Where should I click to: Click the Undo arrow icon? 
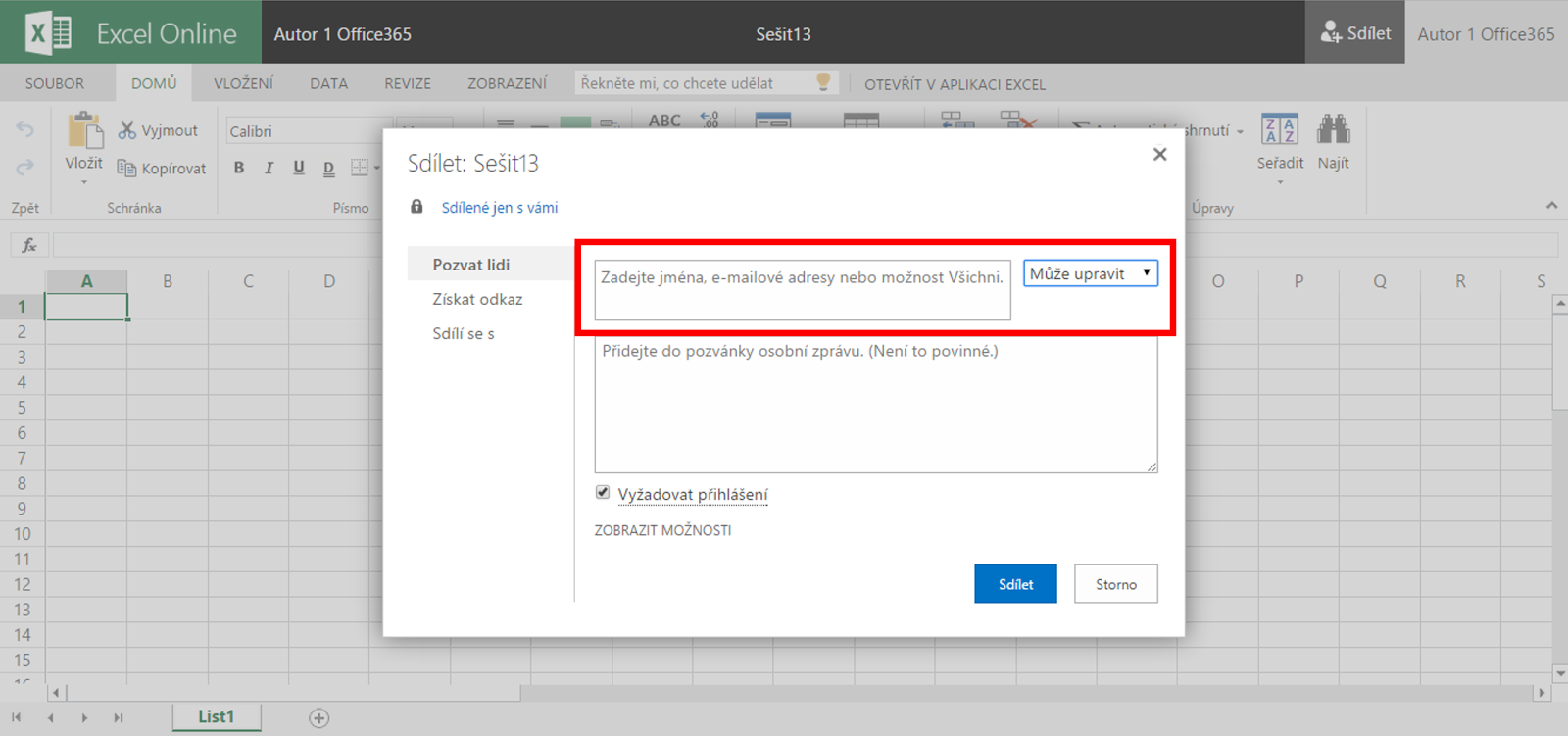coord(24,129)
